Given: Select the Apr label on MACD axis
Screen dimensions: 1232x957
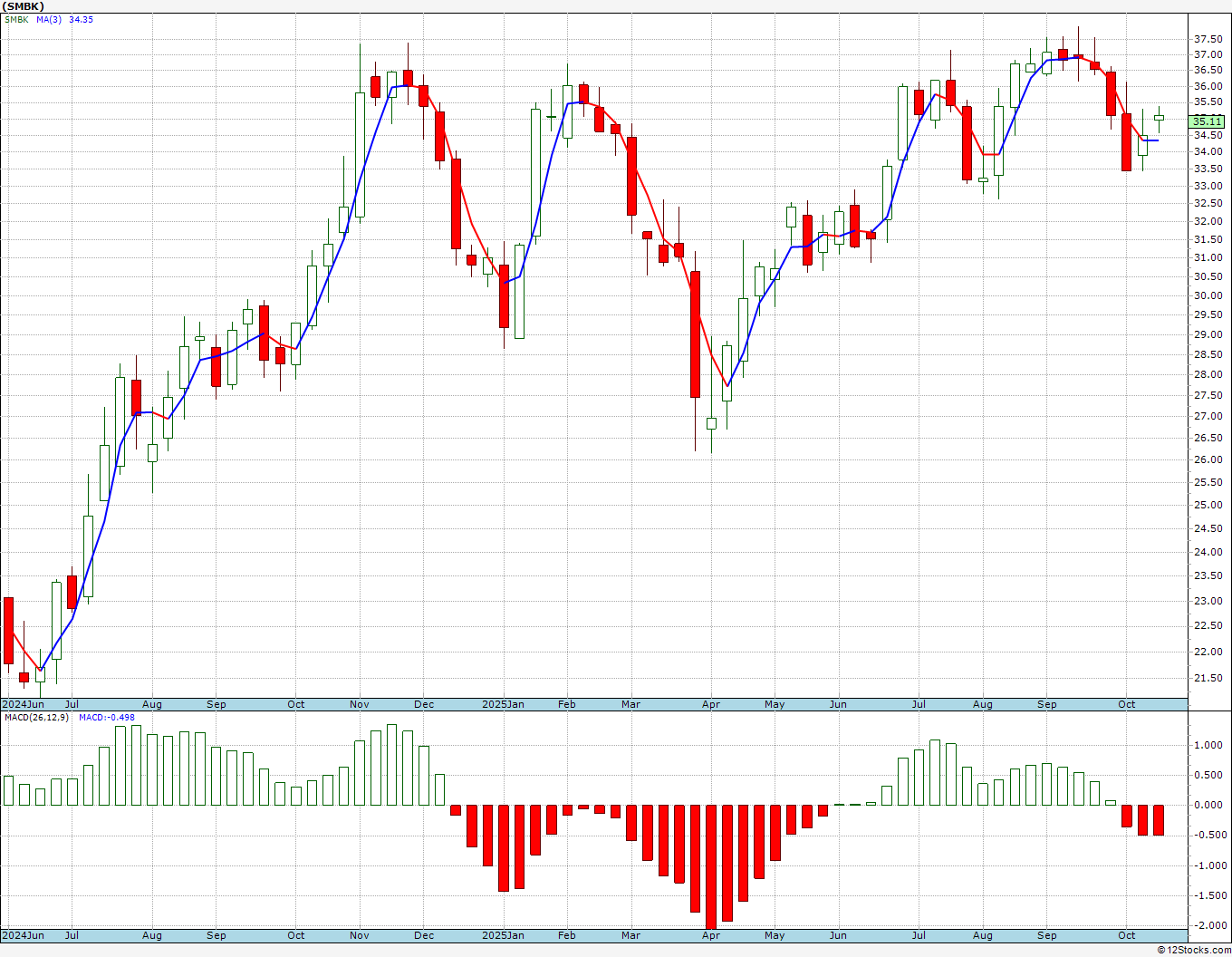Looking at the screenshot, I should click(711, 935).
